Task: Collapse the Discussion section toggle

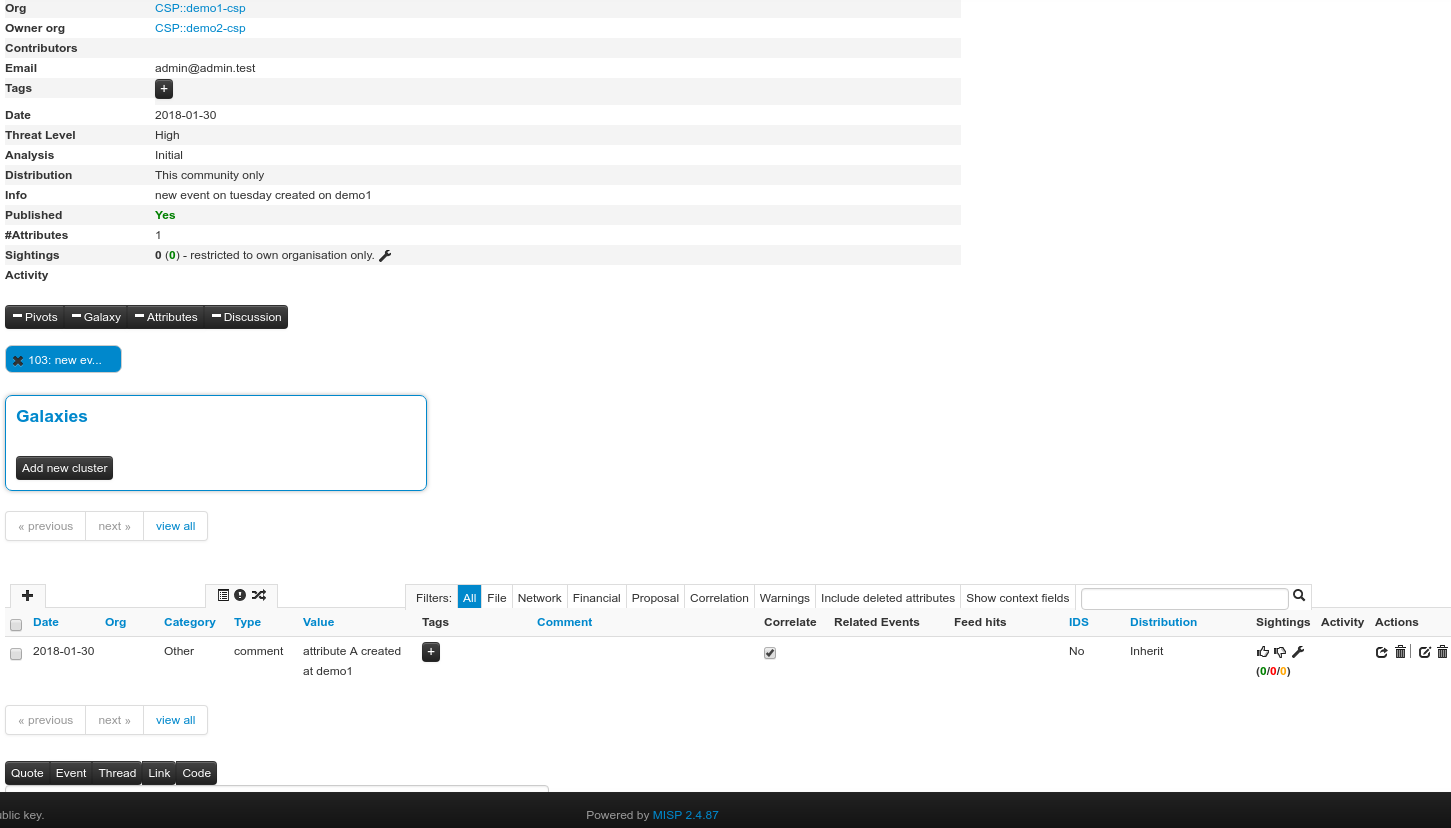Action: (246, 317)
